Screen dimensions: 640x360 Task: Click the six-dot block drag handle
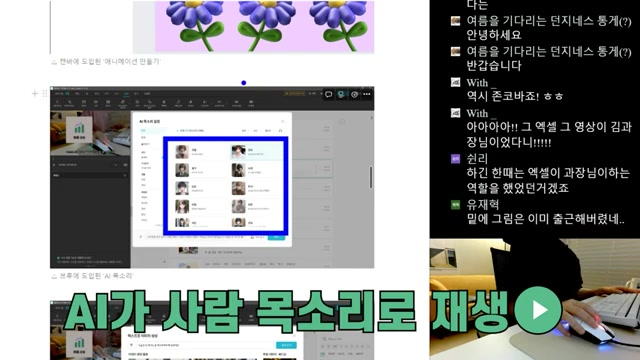point(44,94)
